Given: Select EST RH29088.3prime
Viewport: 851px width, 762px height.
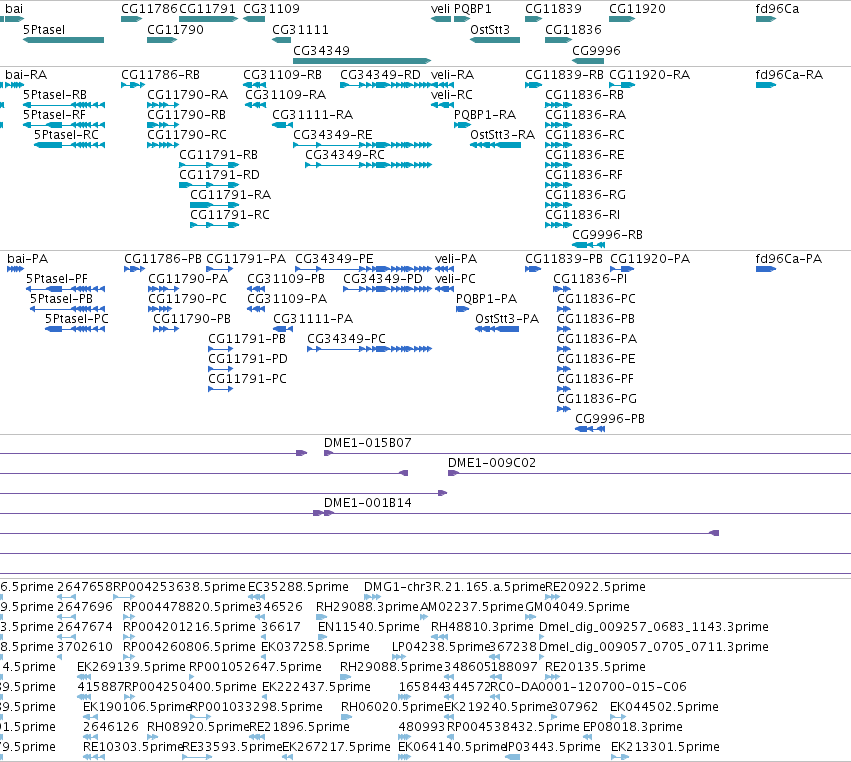Looking at the screenshot, I should click(x=321, y=617).
